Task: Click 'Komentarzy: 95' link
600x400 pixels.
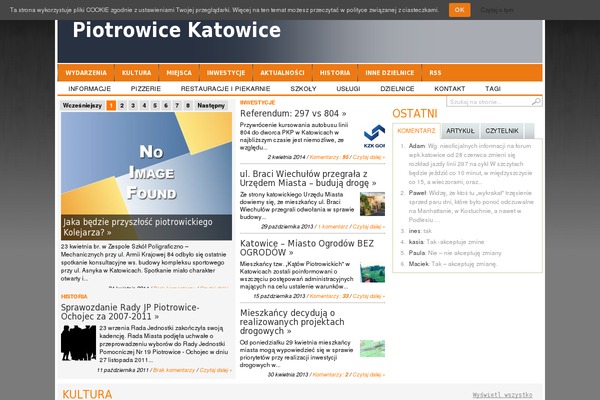Action: point(329,157)
